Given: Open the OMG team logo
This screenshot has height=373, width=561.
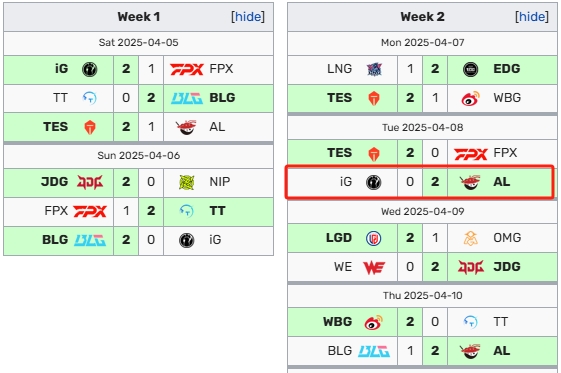Looking at the screenshot, I should click(470, 238).
